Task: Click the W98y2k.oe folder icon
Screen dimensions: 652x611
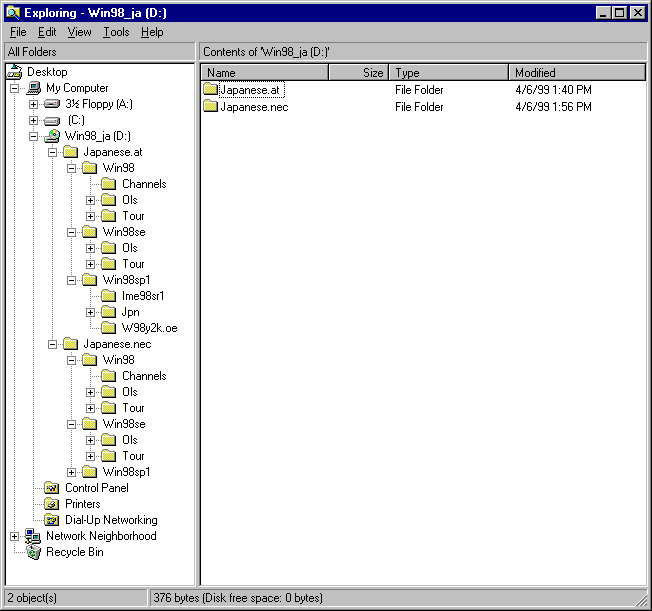Action: [109, 328]
